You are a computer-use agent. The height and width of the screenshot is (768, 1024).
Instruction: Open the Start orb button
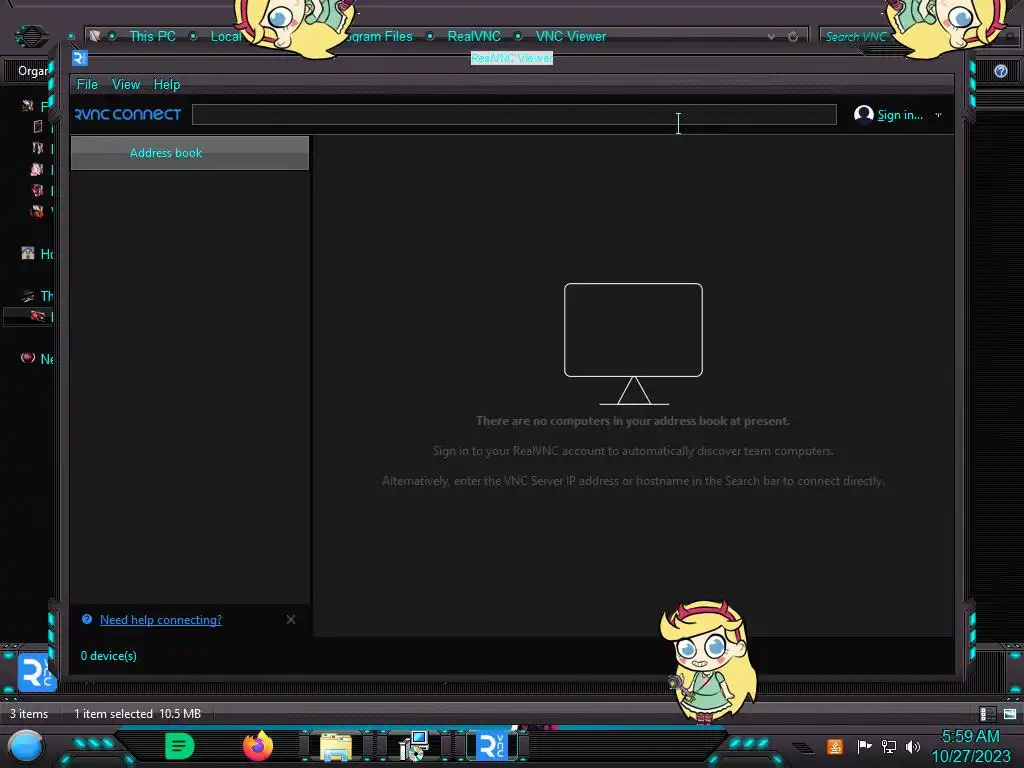tap(25, 747)
